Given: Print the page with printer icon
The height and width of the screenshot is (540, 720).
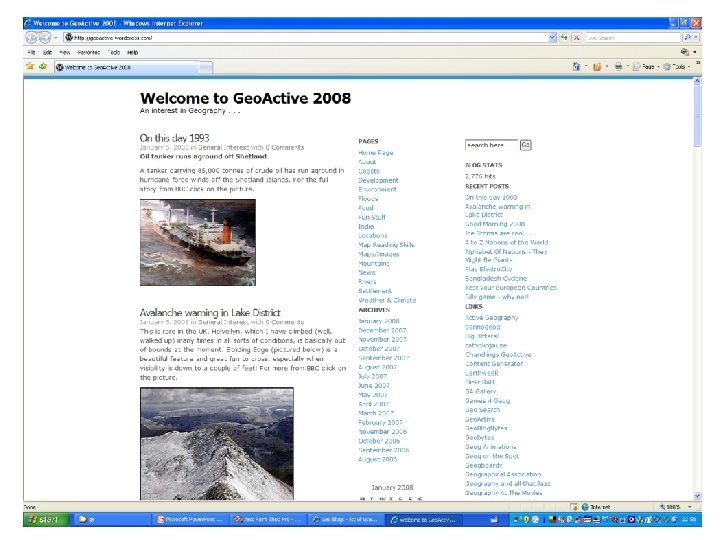Looking at the screenshot, I should pyautogui.click(x=619, y=67).
